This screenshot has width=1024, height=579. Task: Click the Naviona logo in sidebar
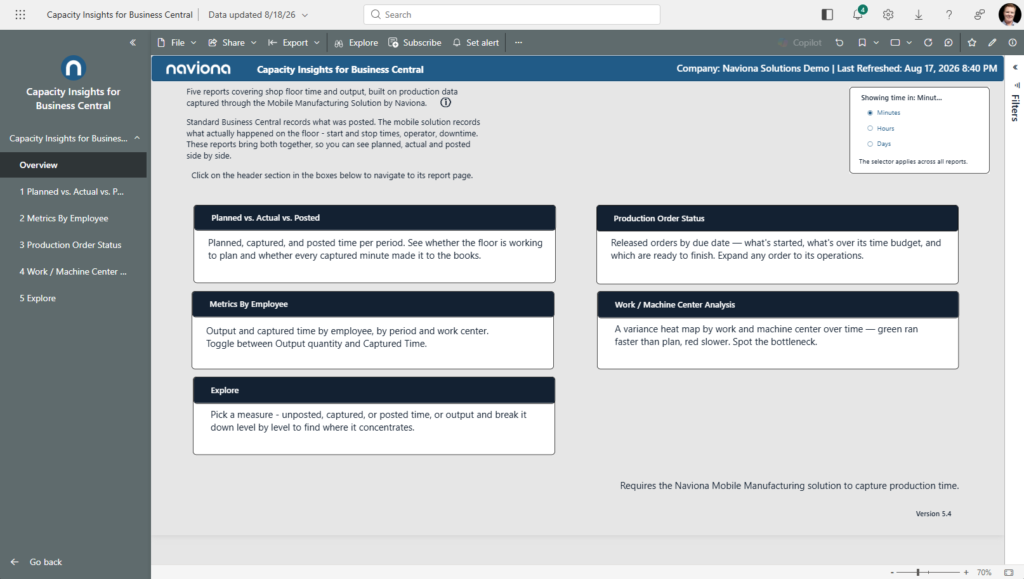pyautogui.click(x=73, y=68)
